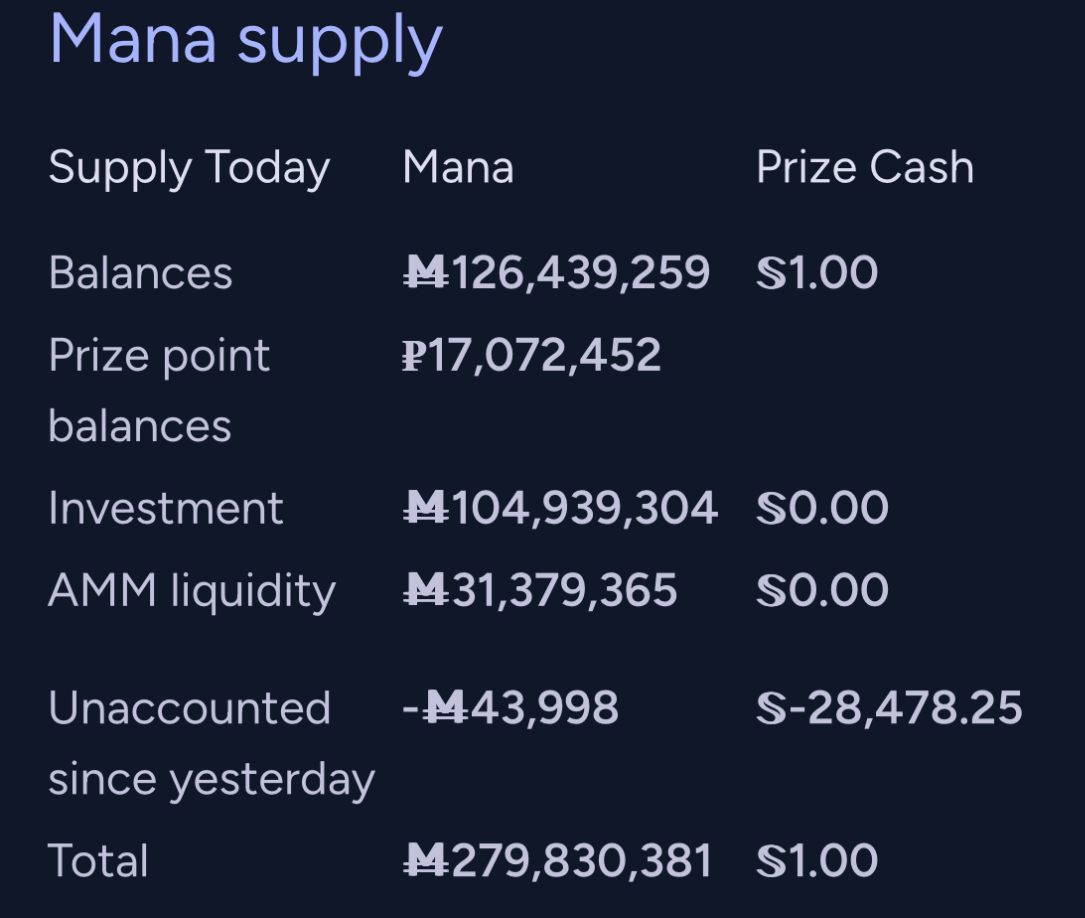Select the Unaccounted since yesterday label

tap(212, 744)
